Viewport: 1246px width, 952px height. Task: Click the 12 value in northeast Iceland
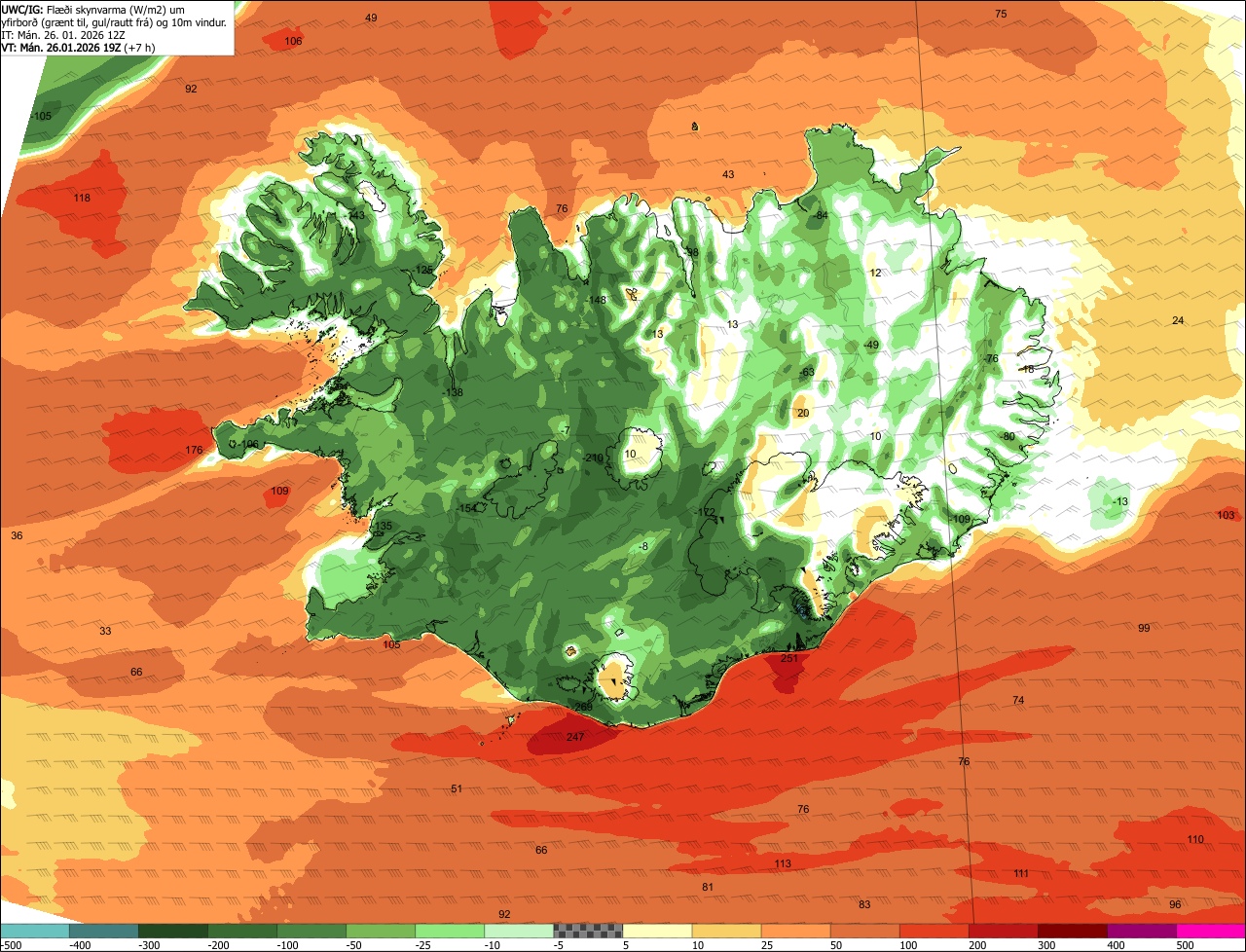tap(875, 274)
